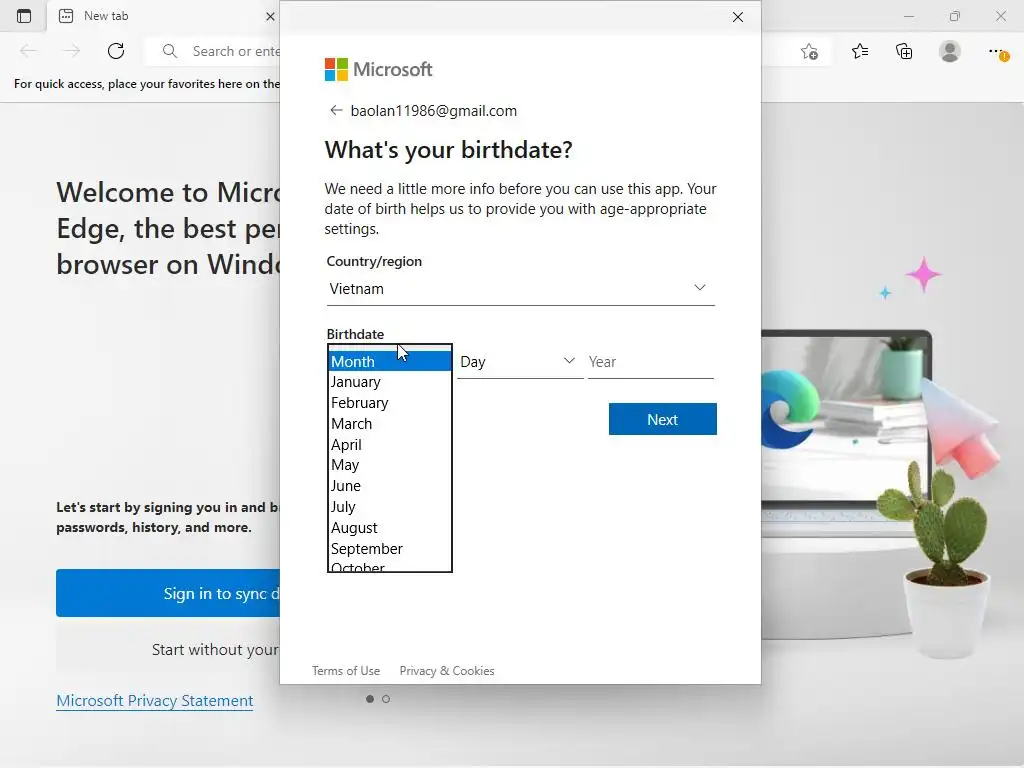Click the back arrow beside the email address

336,110
